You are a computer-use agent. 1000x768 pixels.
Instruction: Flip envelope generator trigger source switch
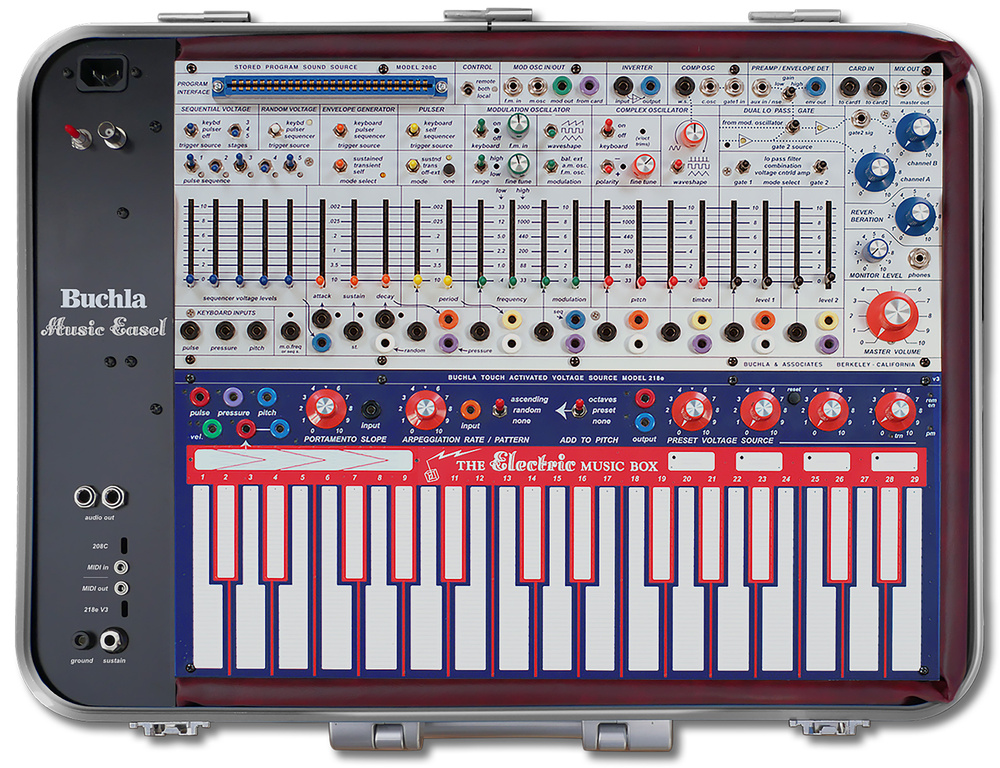pos(341,131)
